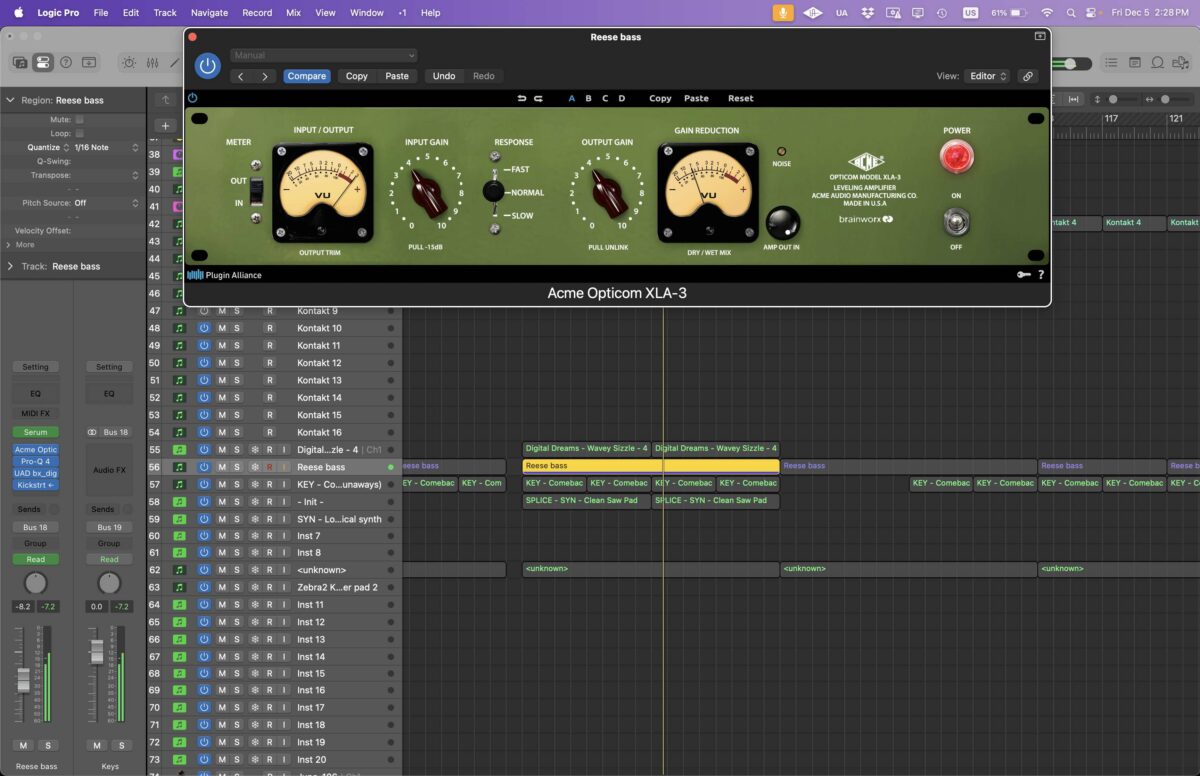This screenshot has width=1200, height=776.
Task: Open the Pitch Source Off dropdown
Action: [105, 203]
